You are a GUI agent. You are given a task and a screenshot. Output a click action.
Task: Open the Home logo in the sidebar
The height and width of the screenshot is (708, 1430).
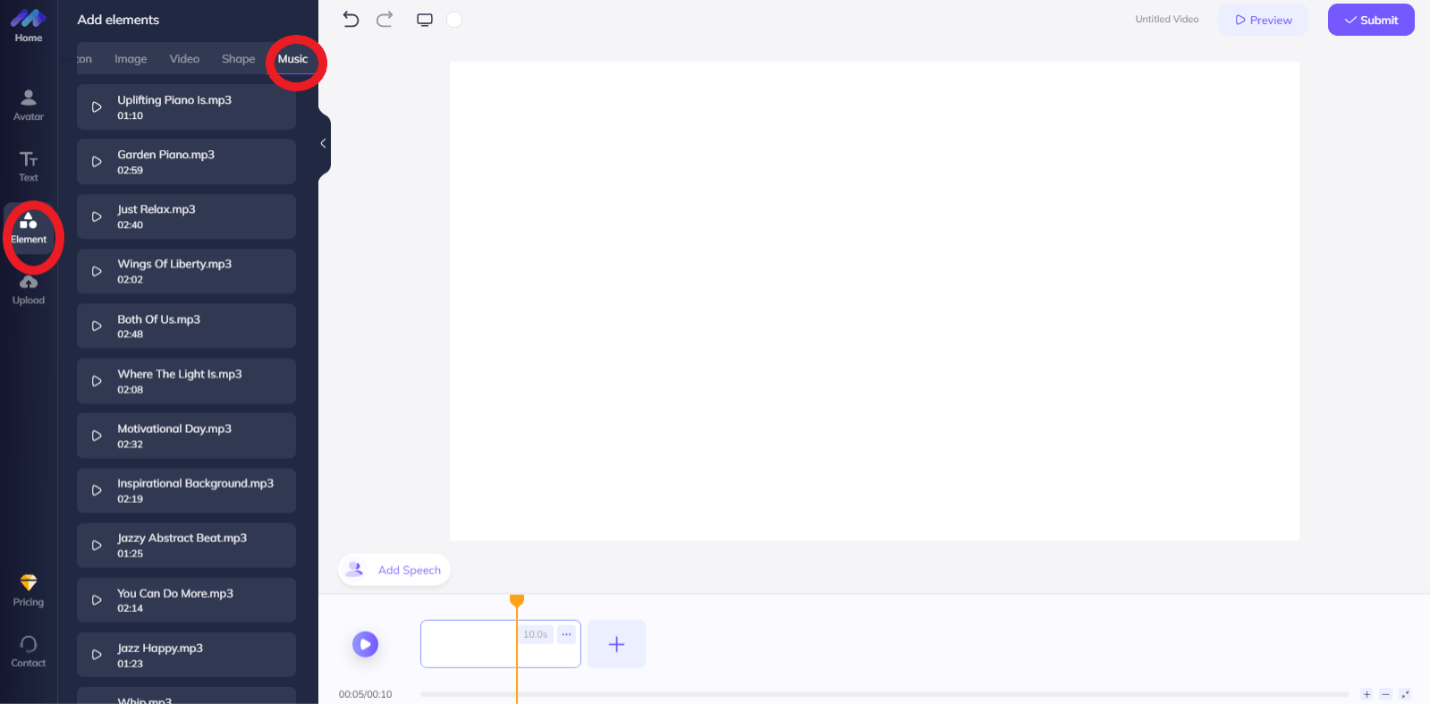click(x=28, y=25)
